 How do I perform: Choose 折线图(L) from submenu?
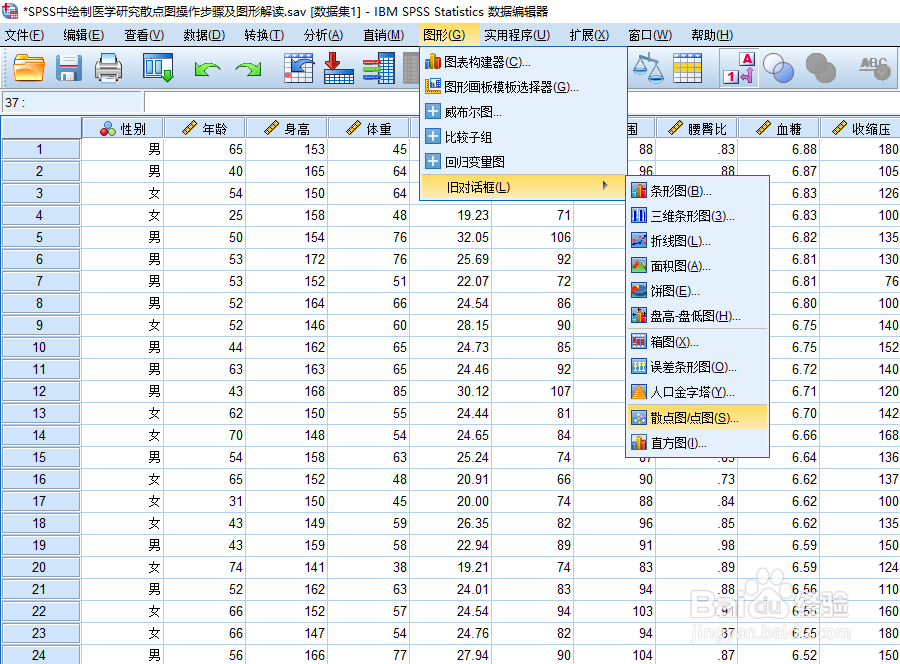[698, 241]
